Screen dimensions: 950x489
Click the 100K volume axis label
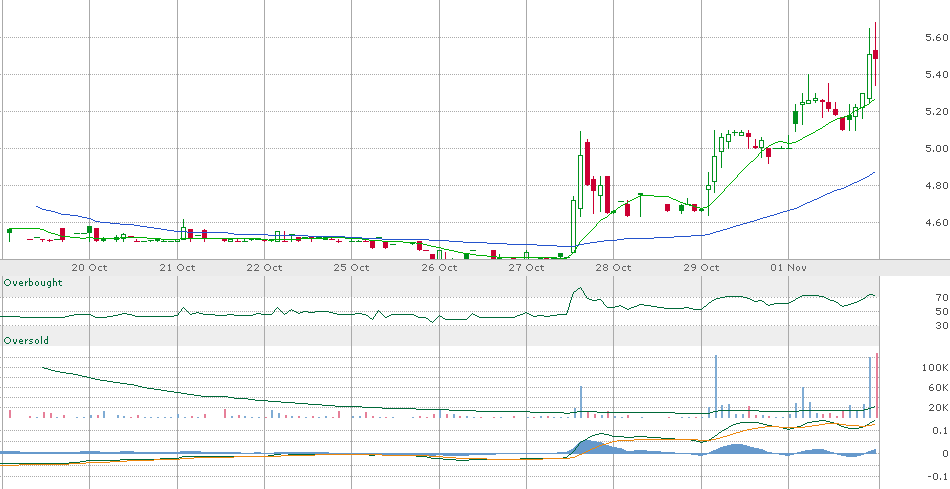(x=935, y=368)
